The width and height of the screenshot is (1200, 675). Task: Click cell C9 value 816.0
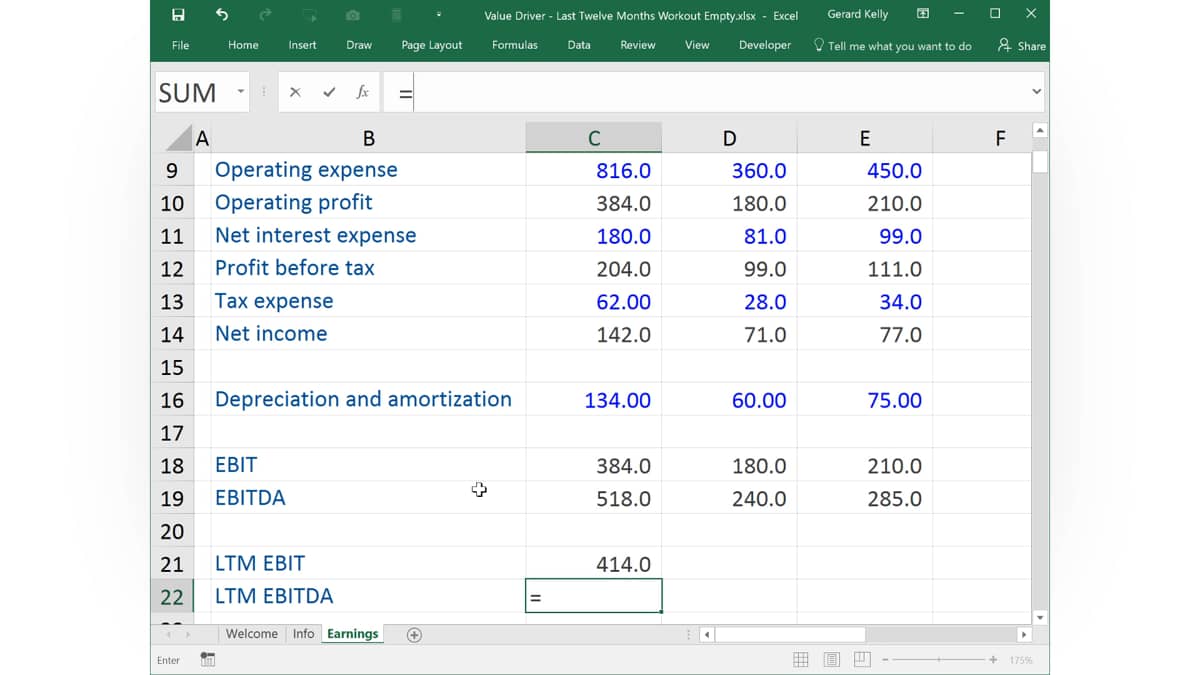coord(594,170)
